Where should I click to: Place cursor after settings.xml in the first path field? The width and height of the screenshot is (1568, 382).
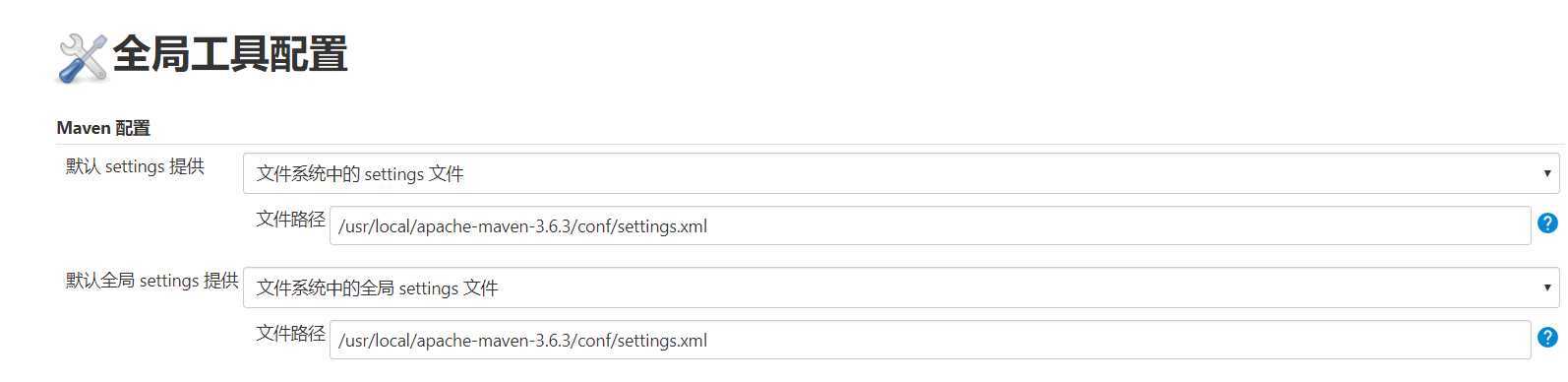709,226
